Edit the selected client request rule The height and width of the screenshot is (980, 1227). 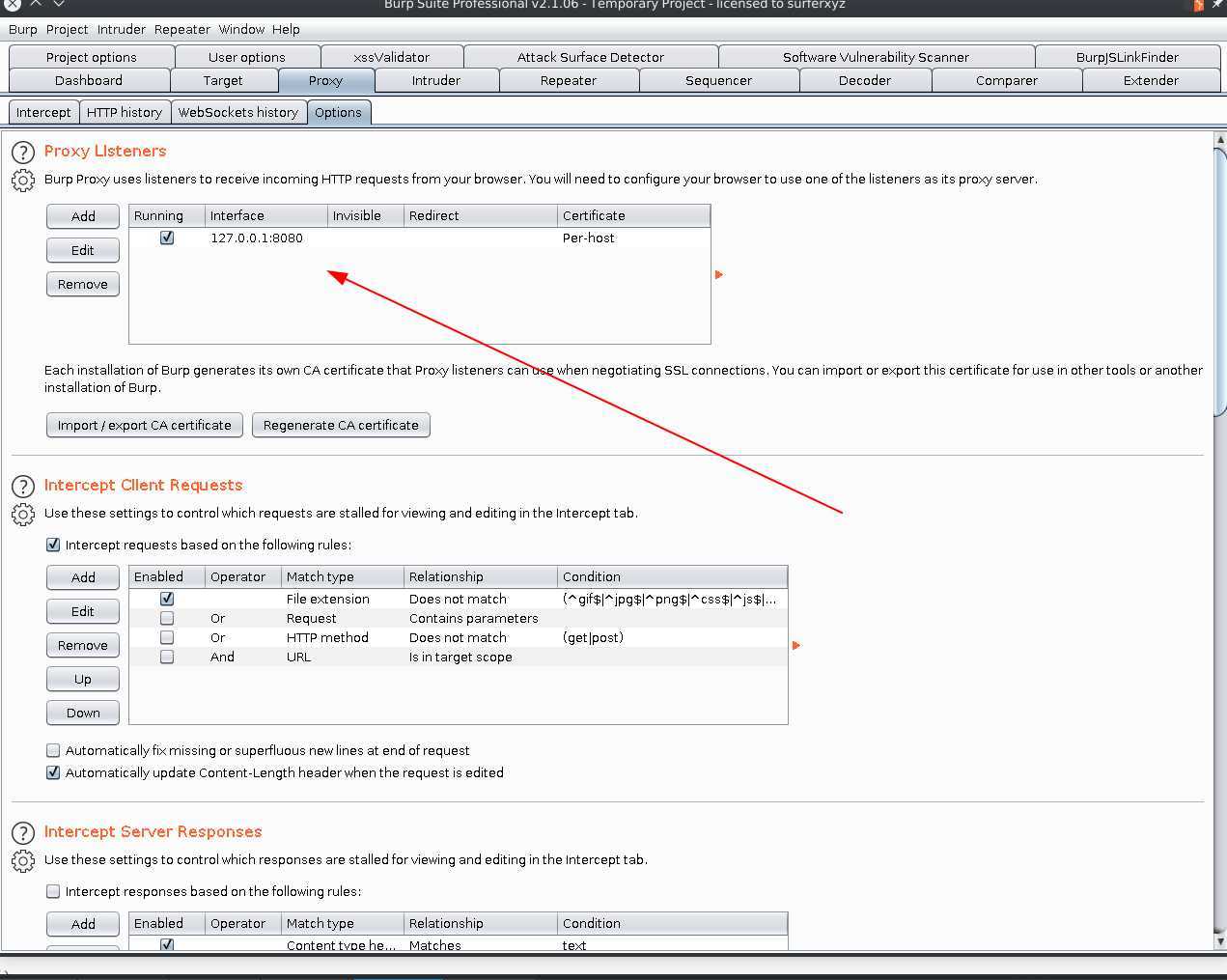click(83, 611)
